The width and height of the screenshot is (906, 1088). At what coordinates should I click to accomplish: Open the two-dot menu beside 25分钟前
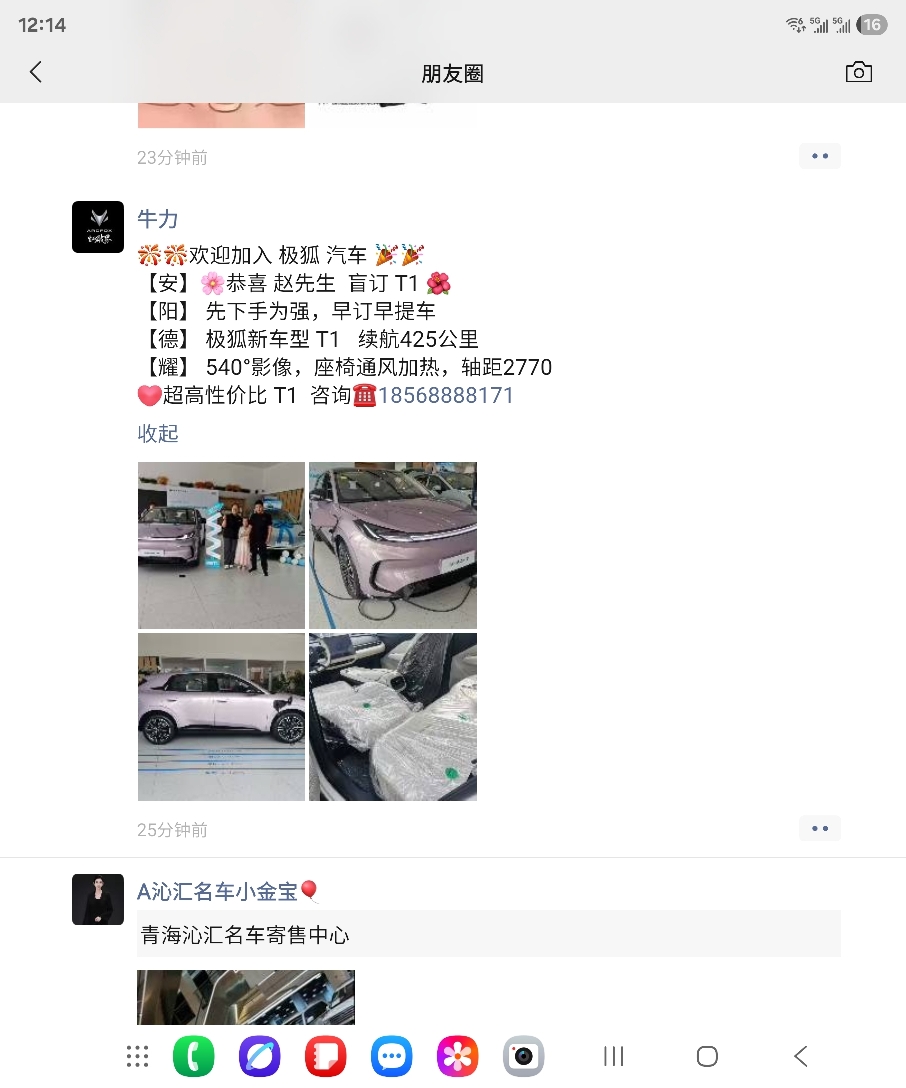pyautogui.click(x=820, y=828)
